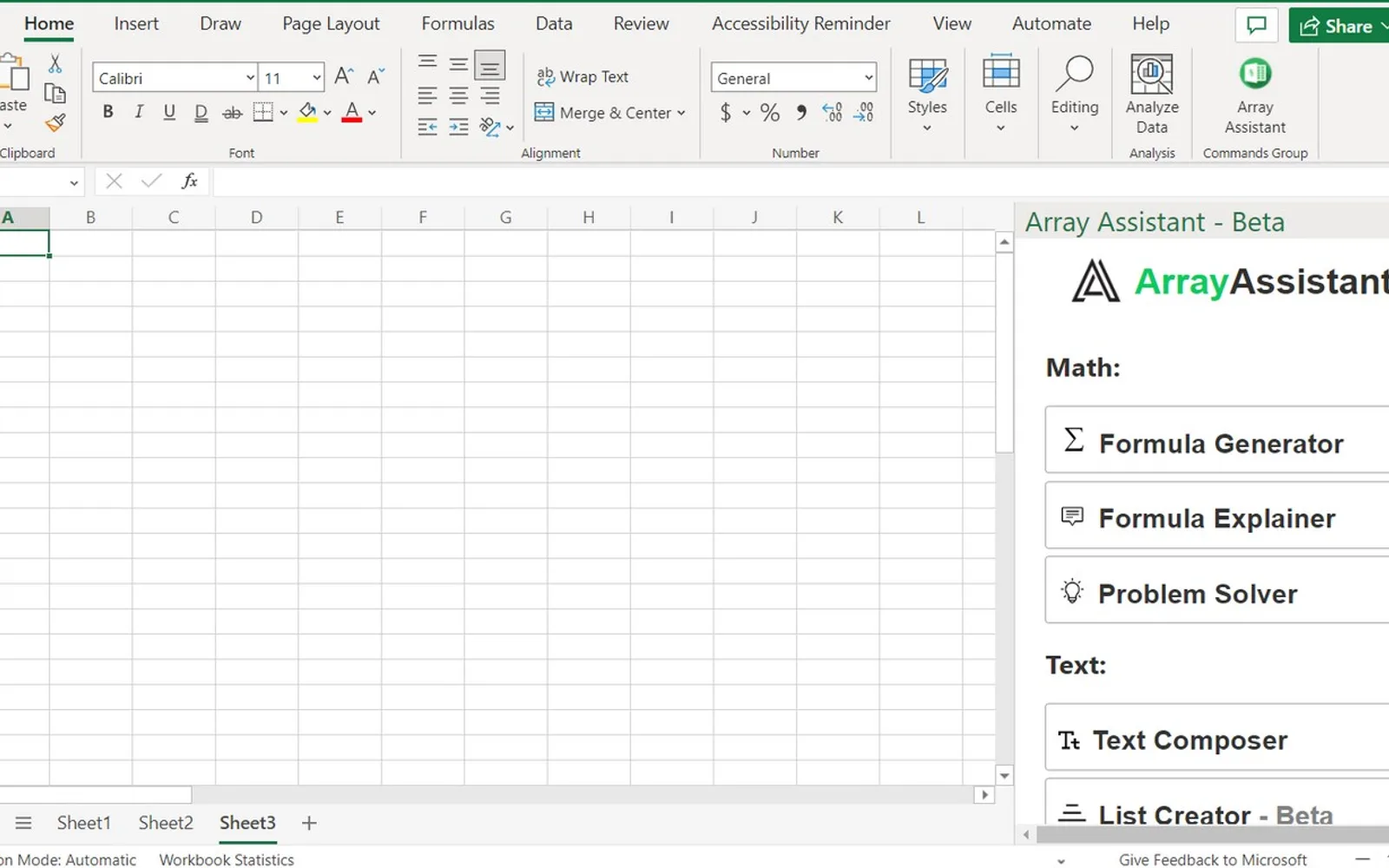Apply strikethrough formatting
Screen dimensions: 1389x868
pyautogui.click(x=232, y=113)
